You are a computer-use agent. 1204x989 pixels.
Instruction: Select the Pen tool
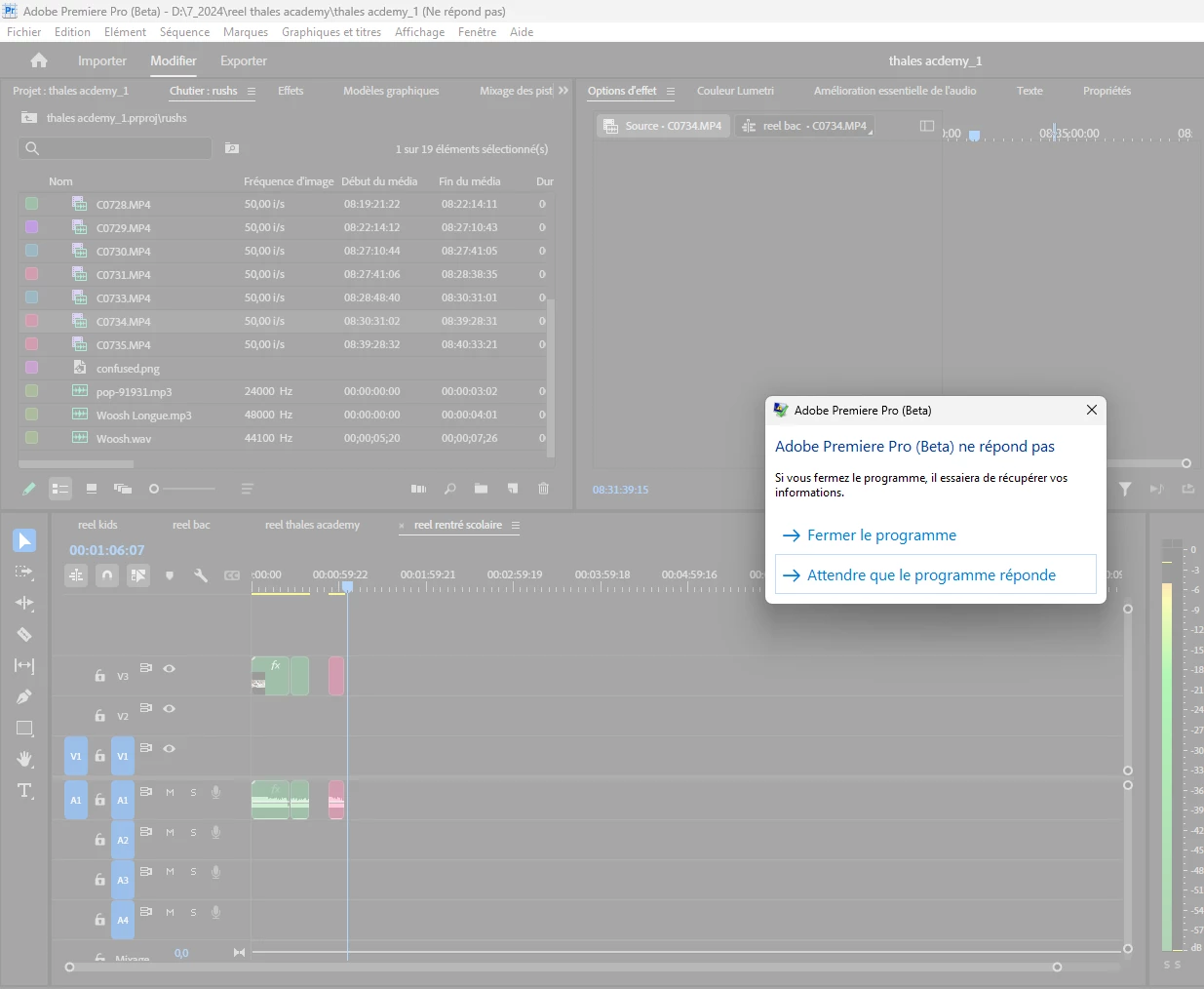point(24,696)
